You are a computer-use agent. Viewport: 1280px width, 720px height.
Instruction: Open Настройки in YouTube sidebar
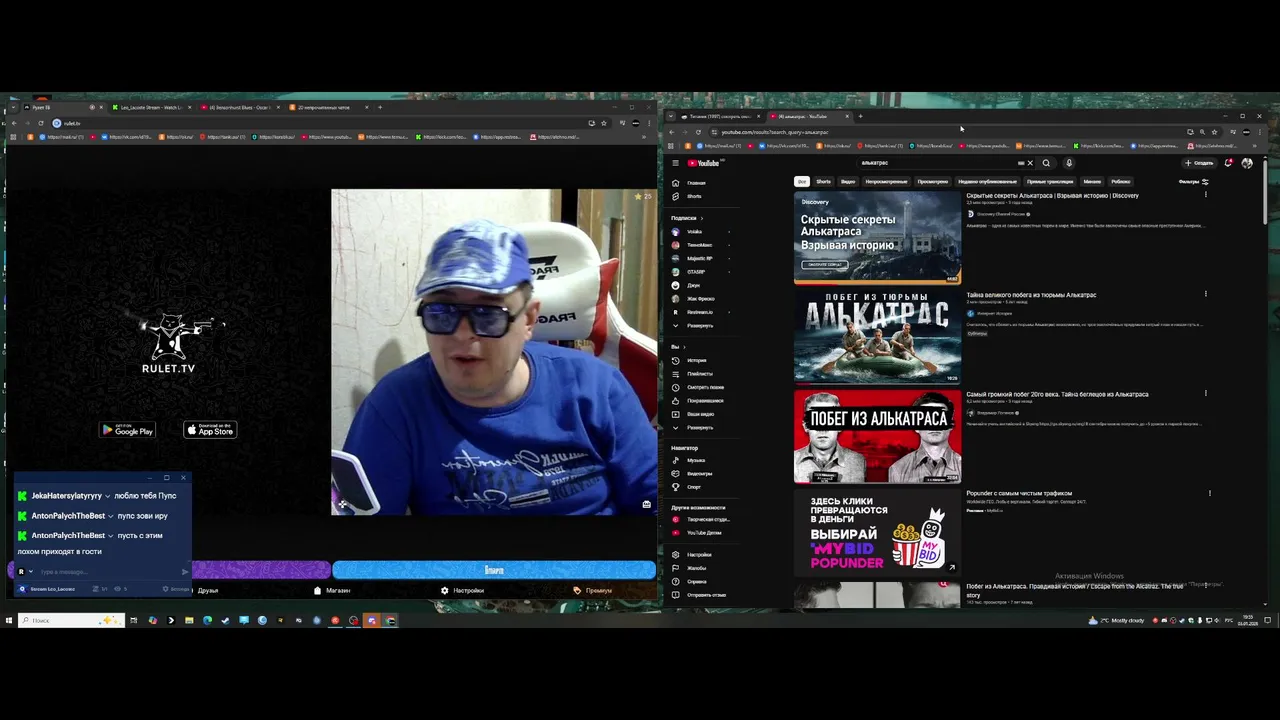[x=699, y=555]
